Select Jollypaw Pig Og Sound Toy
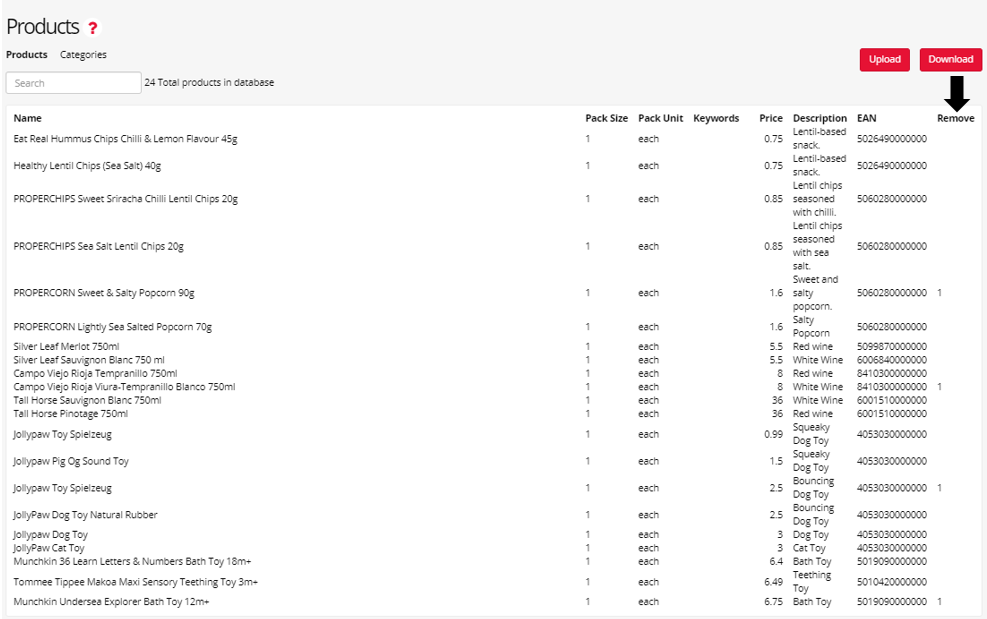Screen dimensions: 987x619 point(70,461)
